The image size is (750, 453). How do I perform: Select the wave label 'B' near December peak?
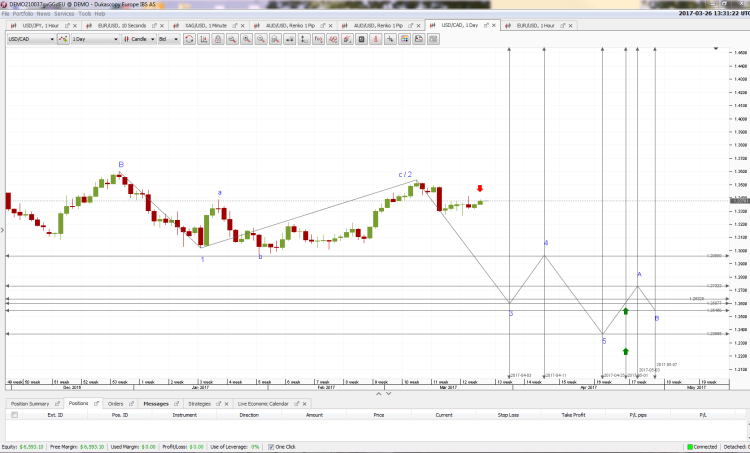point(121,165)
